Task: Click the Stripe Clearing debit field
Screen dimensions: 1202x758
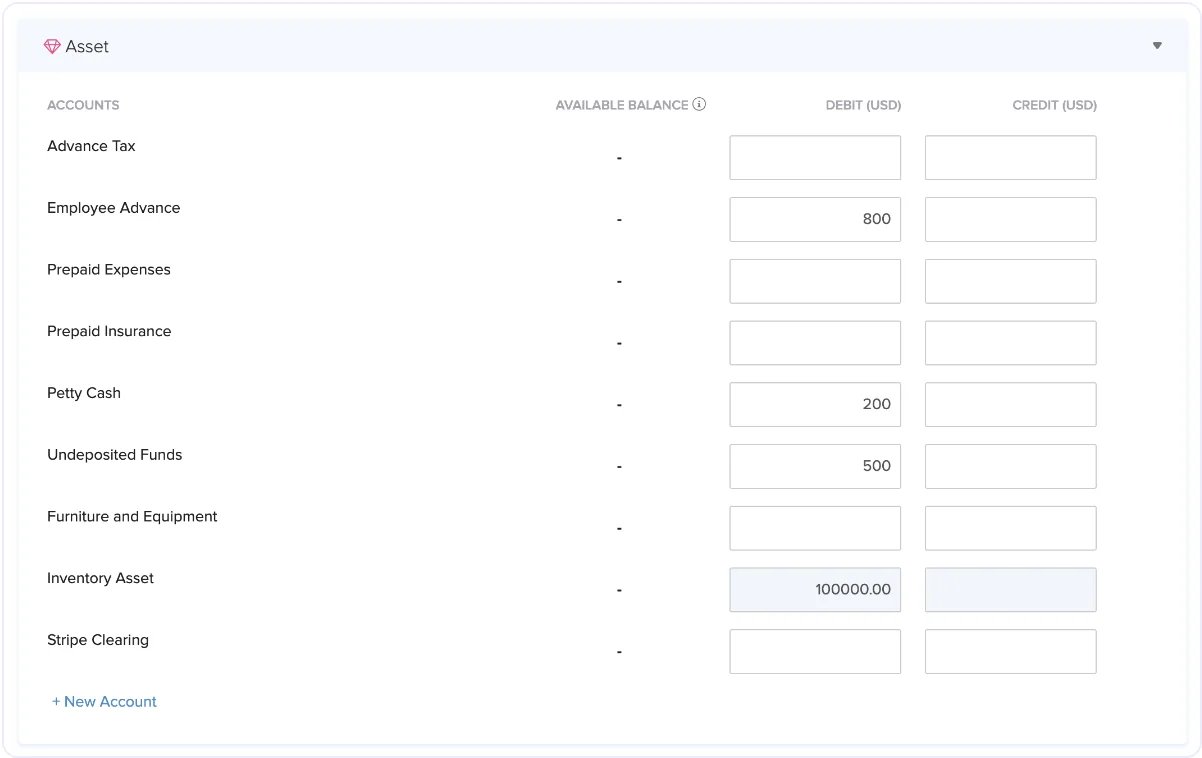Action: click(815, 651)
